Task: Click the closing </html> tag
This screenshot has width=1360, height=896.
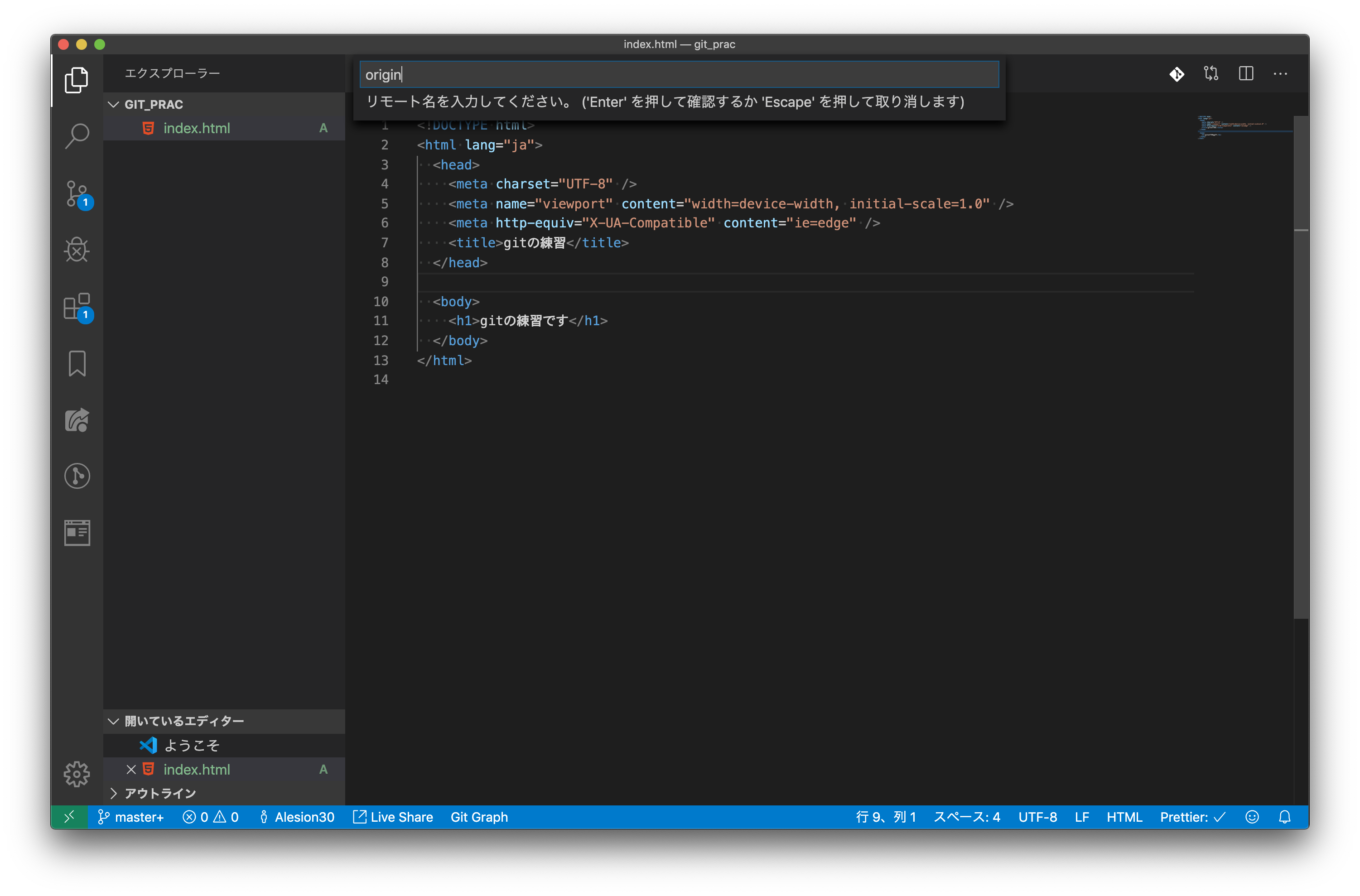Action: point(444,361)
